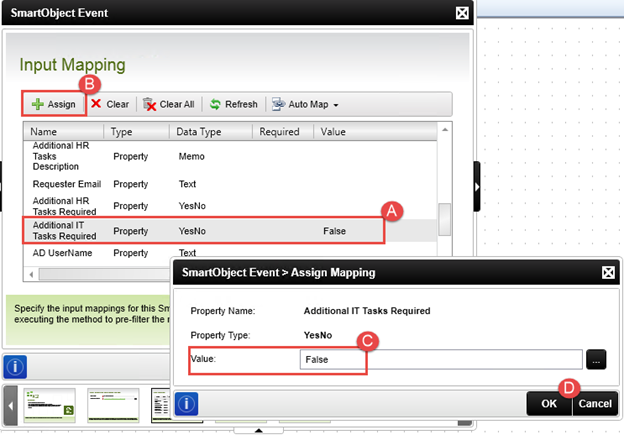Close the SmartObject Event window
Screen dimensions: 624x435
point(462,13)
